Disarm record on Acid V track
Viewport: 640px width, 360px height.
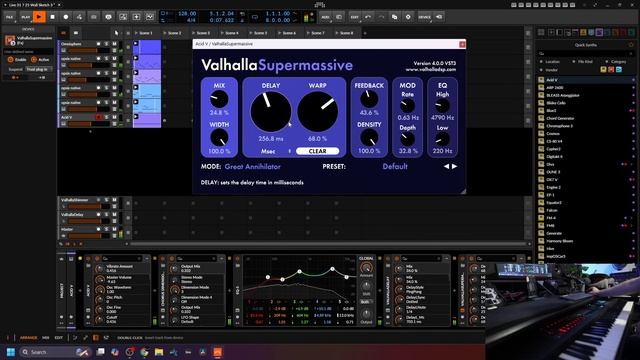tap(98, 117)
